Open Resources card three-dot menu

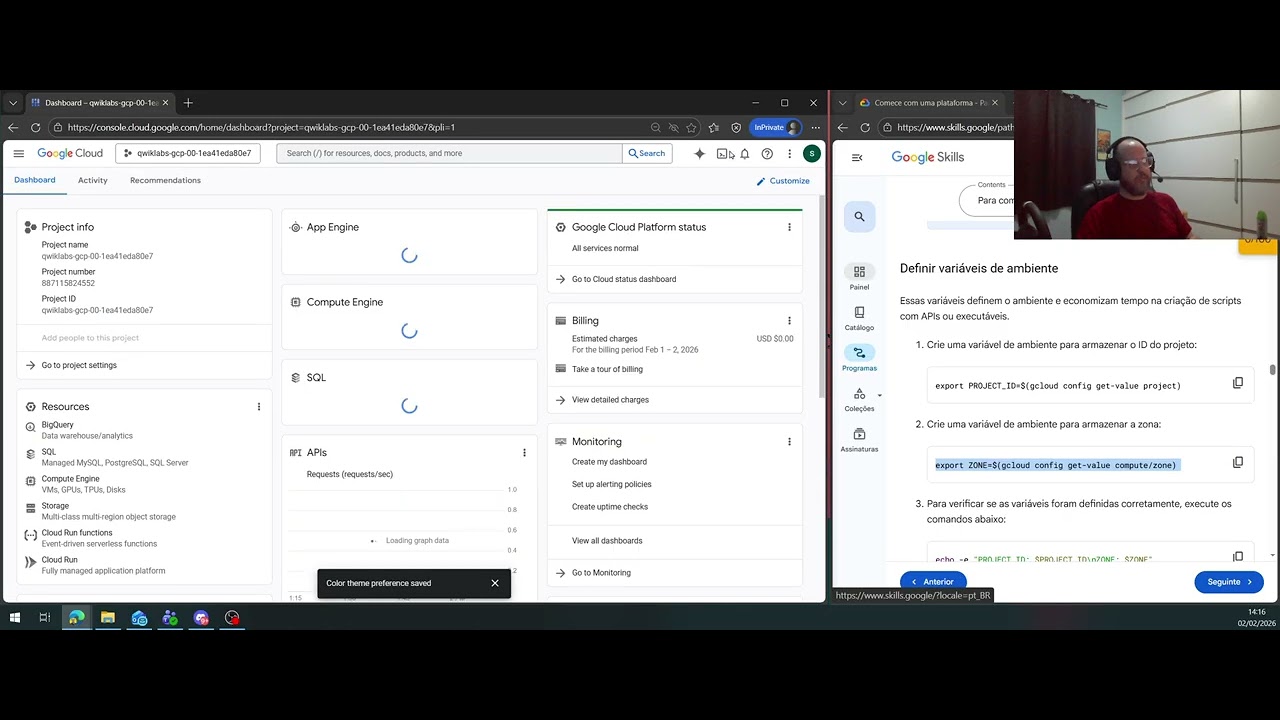[x=259, y=407]
